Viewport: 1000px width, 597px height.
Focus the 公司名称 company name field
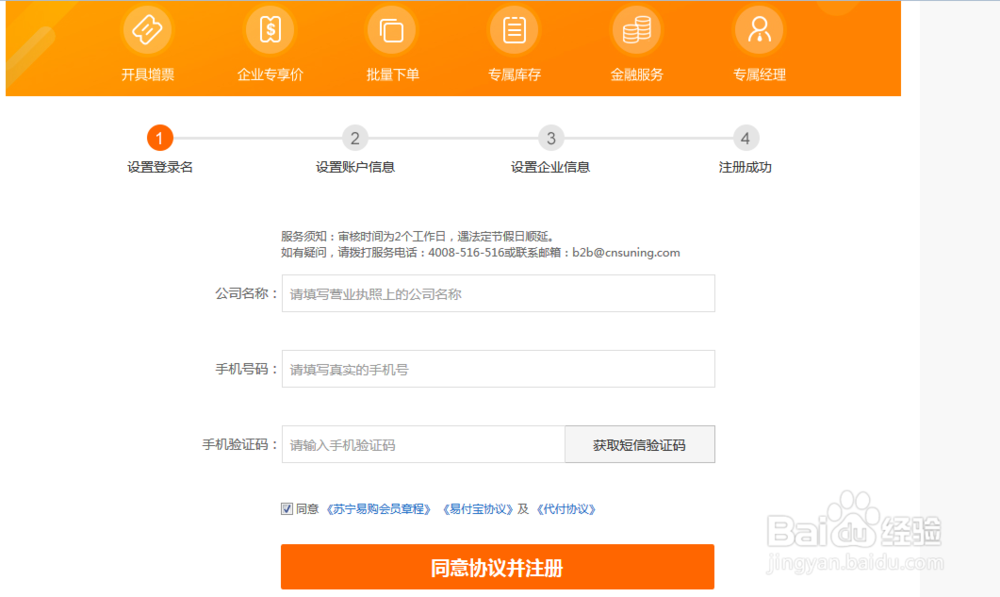pos(498,293)
